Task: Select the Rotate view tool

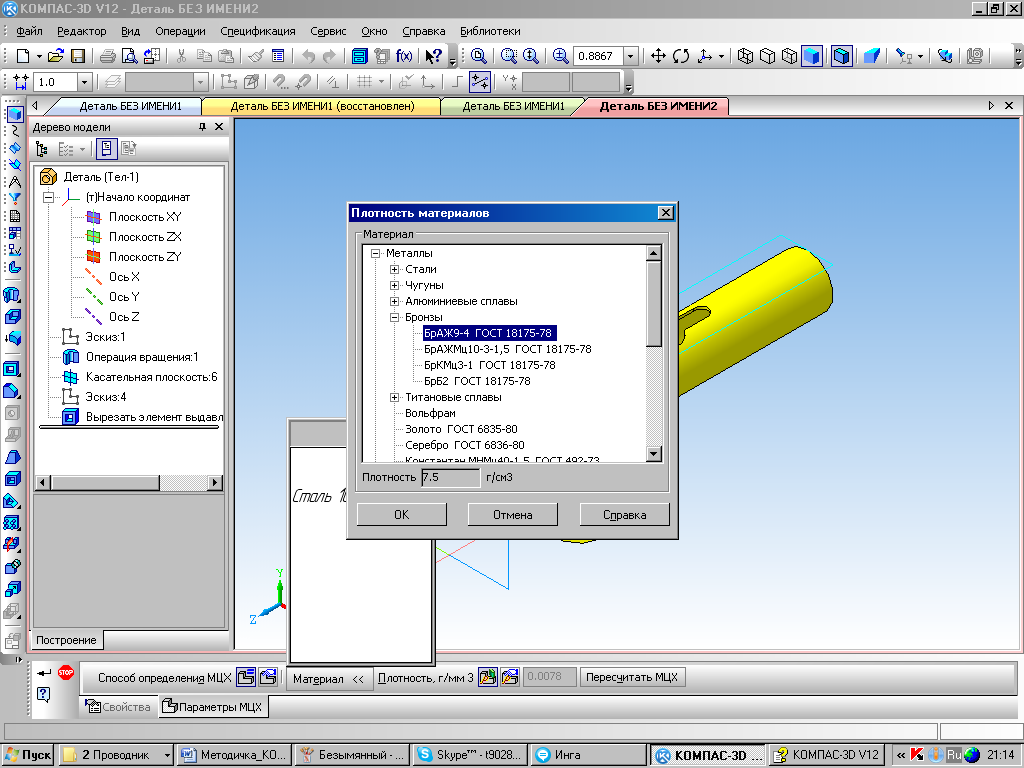Action: point(680,56)
